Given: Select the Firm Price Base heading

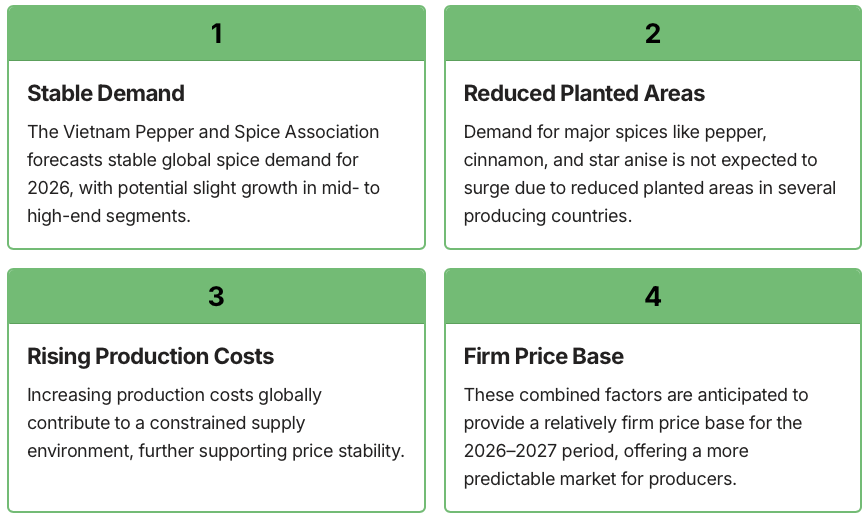Looking at the screenshot, I should [543, 357].
